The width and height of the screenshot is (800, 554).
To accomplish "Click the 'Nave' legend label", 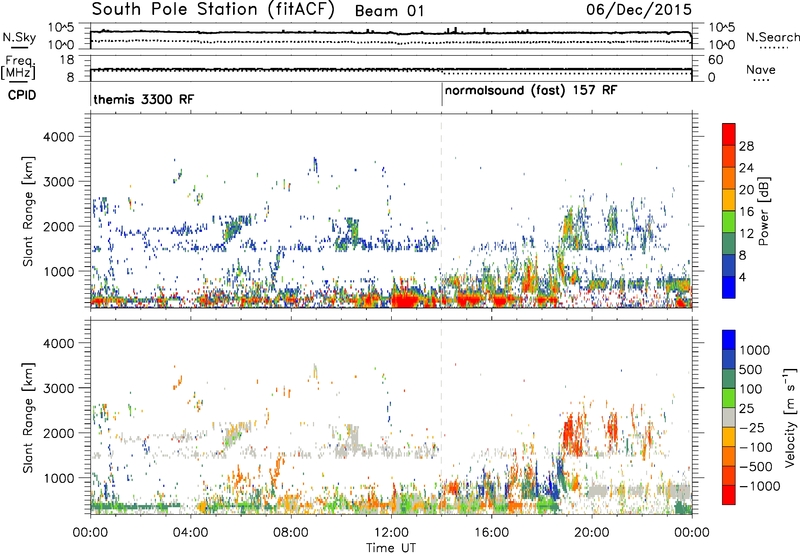I will click(761, 69).
